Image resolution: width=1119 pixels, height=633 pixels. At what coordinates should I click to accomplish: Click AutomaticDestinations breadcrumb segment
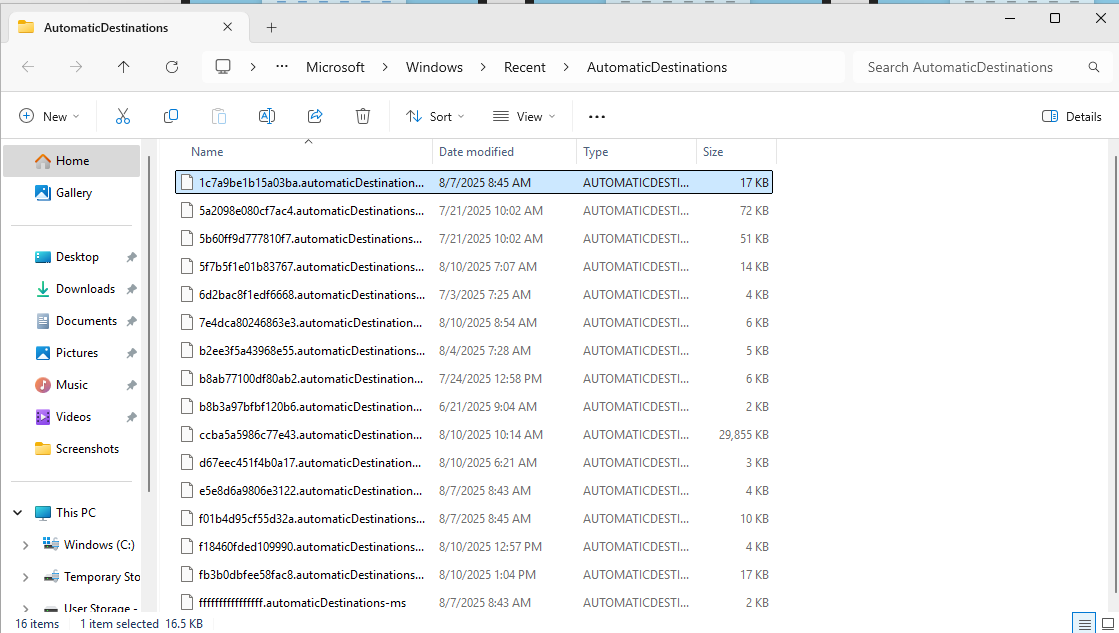click(657, 67)
